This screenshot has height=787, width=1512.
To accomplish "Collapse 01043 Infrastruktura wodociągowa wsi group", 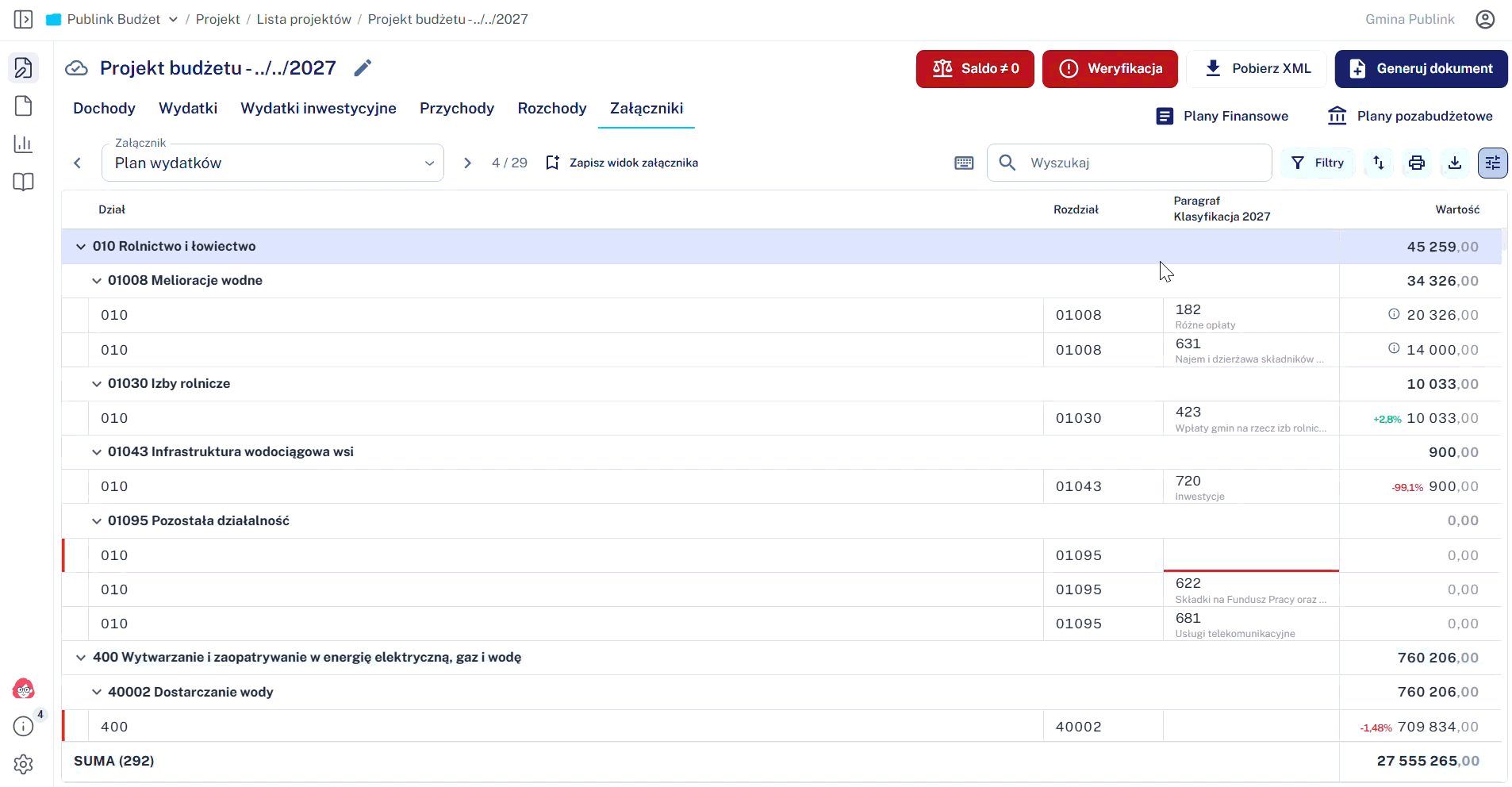I will (96, 452).
